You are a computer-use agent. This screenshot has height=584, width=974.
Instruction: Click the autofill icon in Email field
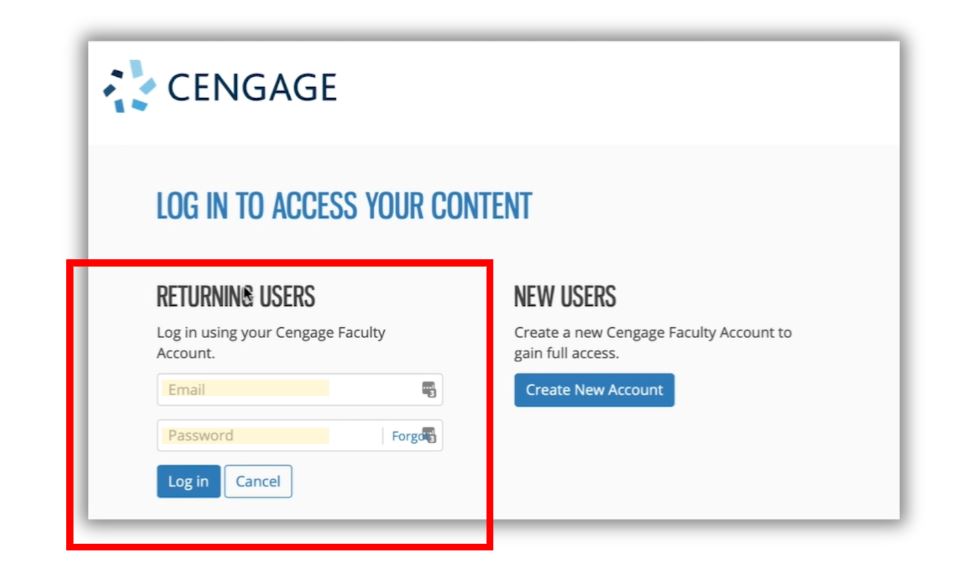(x=429, y=390)
